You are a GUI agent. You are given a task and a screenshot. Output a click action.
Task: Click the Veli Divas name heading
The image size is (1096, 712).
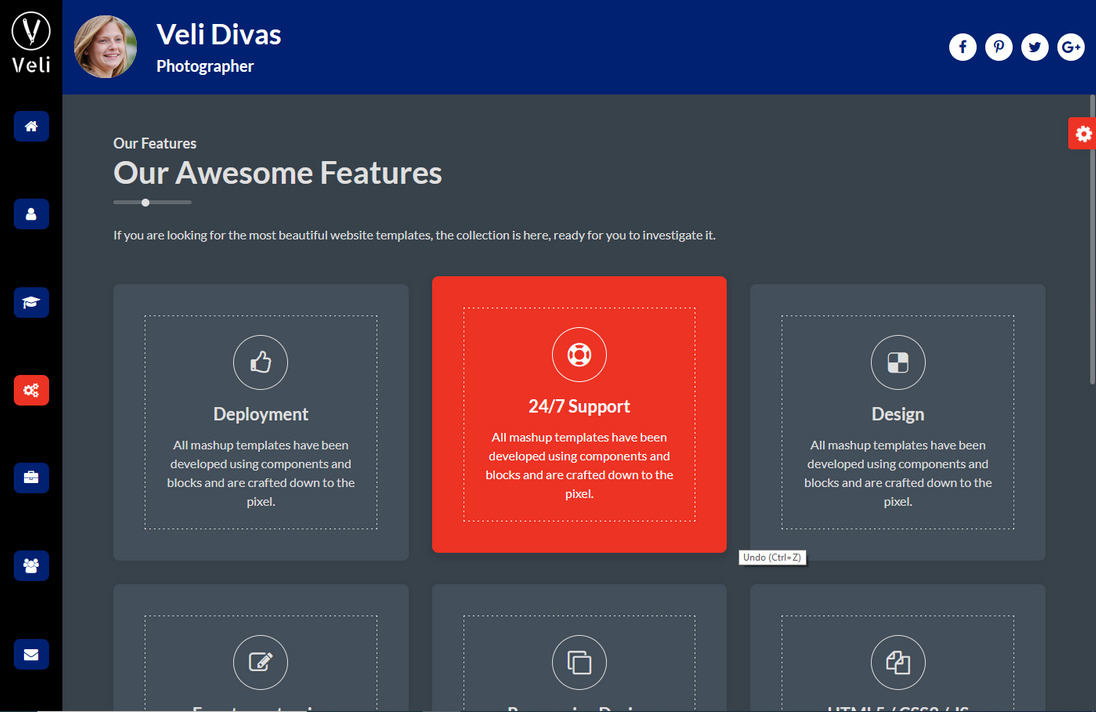(x=219, y=34)
